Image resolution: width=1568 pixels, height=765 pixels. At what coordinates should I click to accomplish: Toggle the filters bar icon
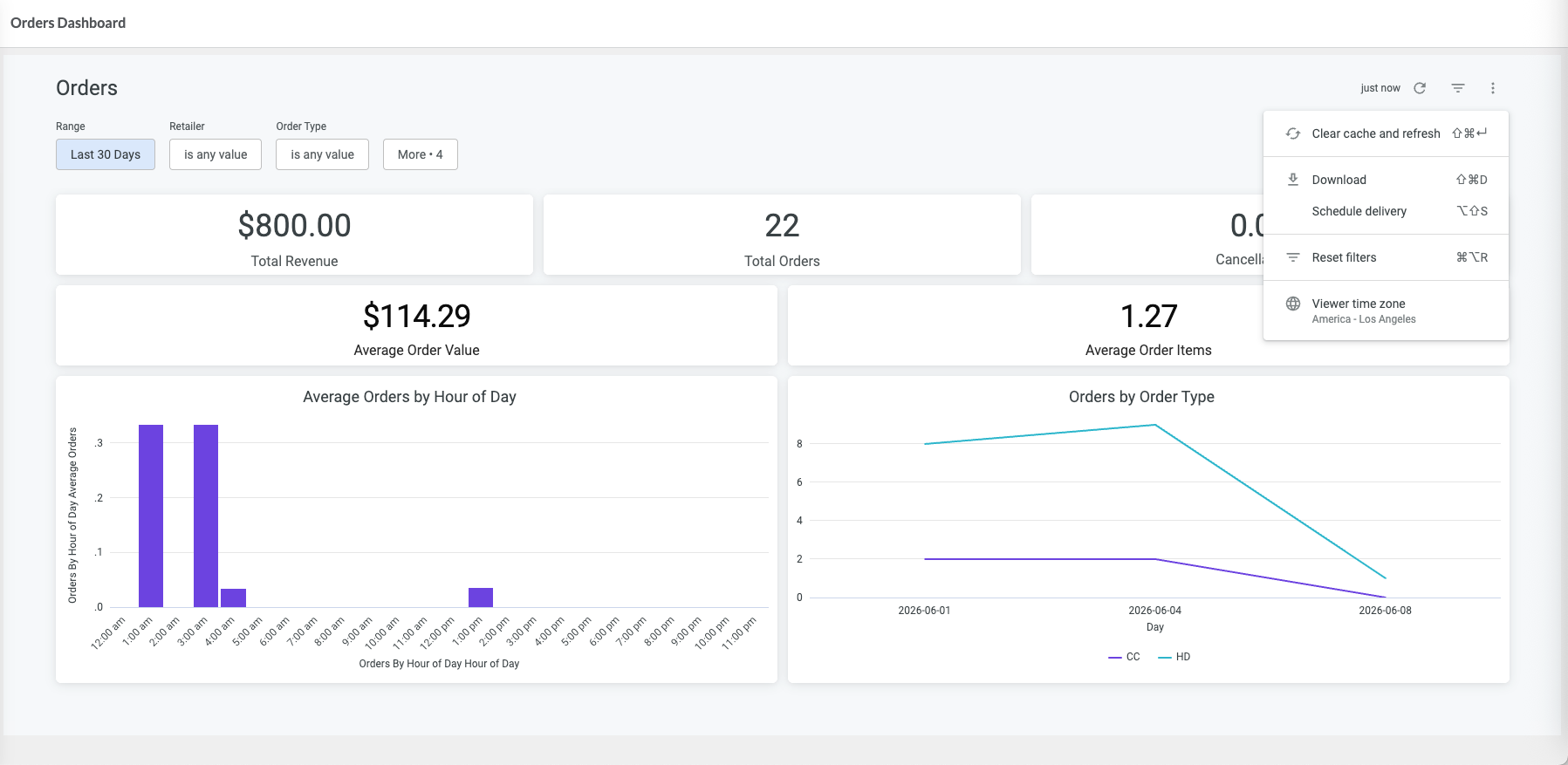(x=1458, y=88)
